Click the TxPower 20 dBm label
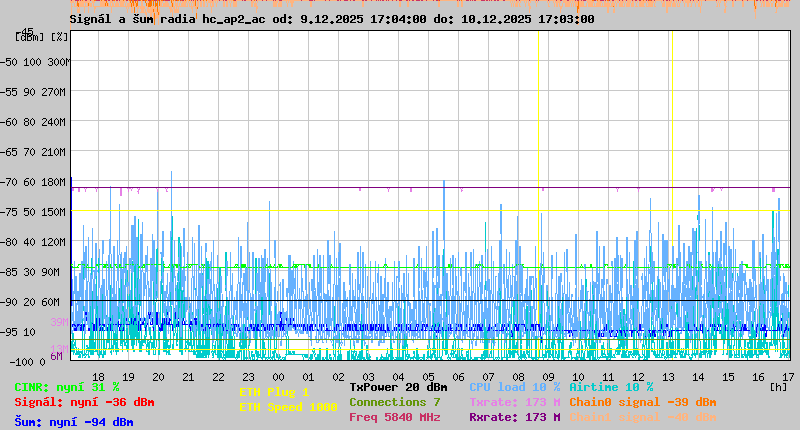Screen dimensions: 800x430 coord(398,387)
